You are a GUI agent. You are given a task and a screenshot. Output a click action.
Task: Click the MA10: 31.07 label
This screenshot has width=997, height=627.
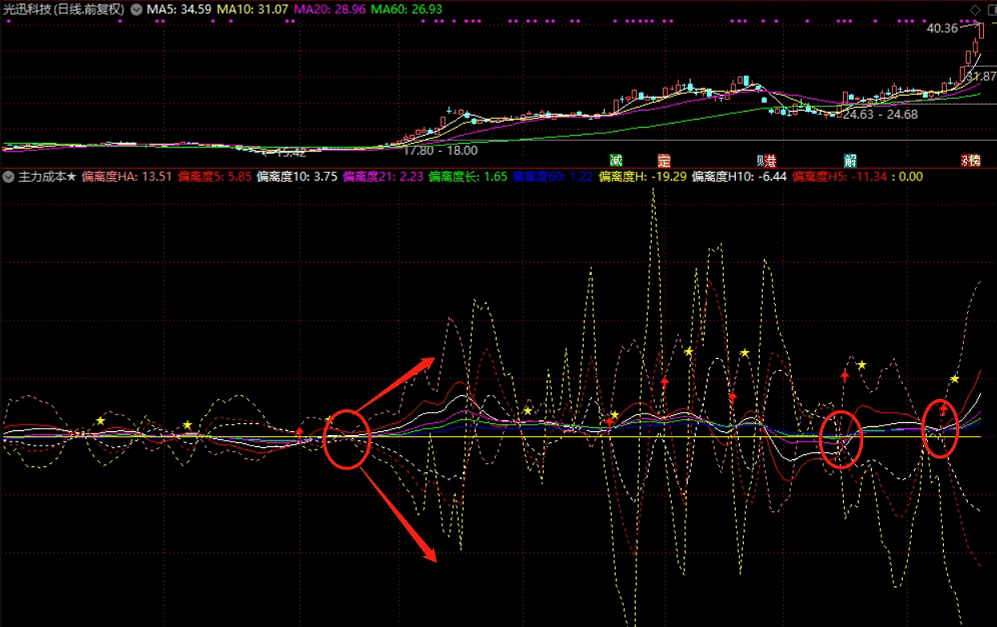click(252, 10)
